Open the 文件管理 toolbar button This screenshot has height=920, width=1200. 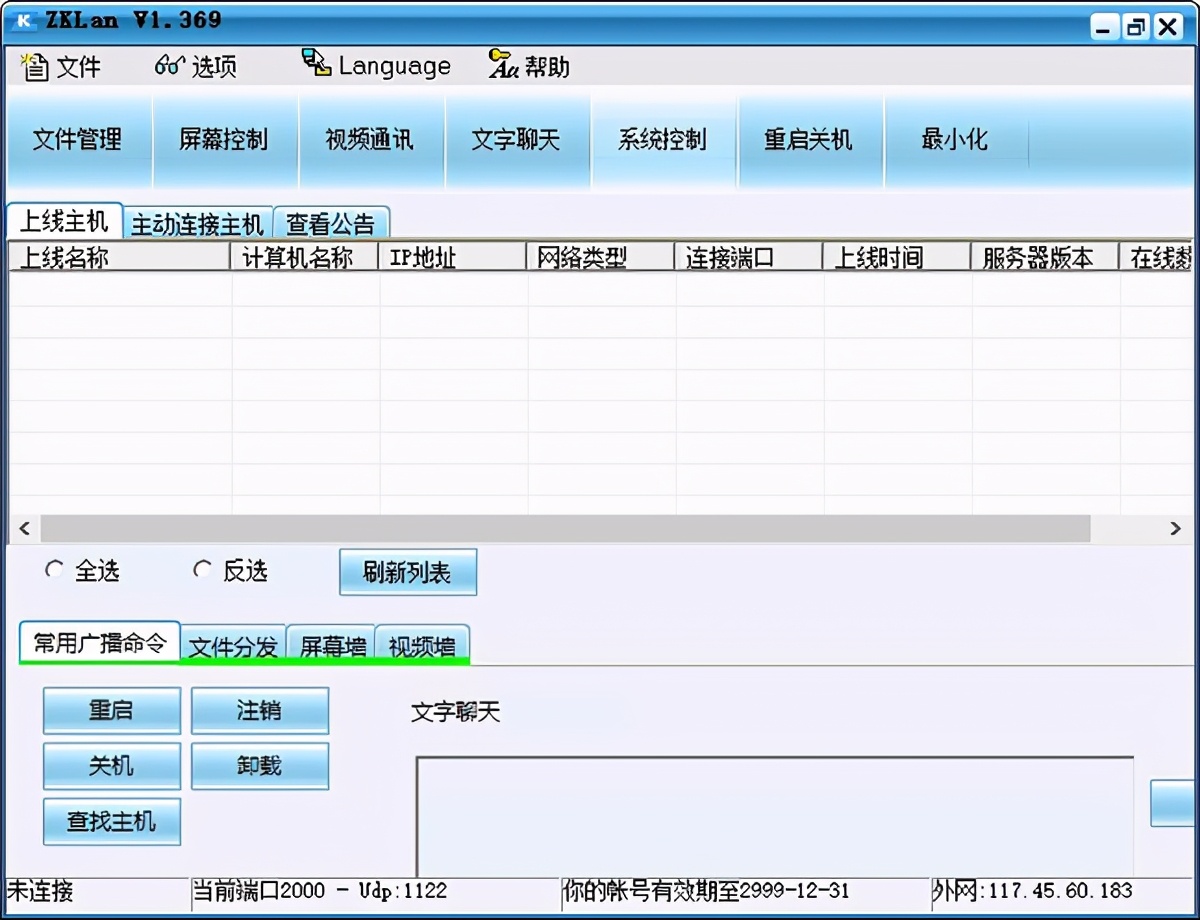(x=78, y=140)
